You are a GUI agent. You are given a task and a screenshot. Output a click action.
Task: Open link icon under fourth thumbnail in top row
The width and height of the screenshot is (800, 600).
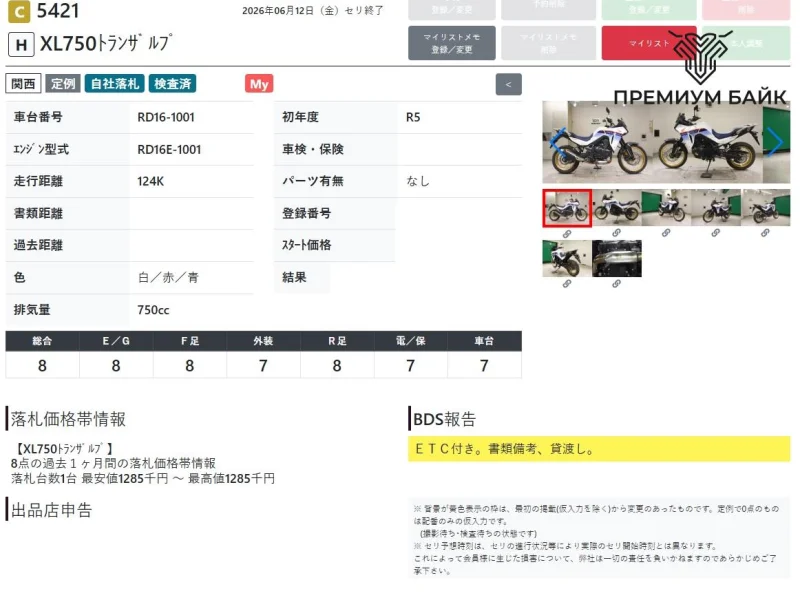pos(715,233)
